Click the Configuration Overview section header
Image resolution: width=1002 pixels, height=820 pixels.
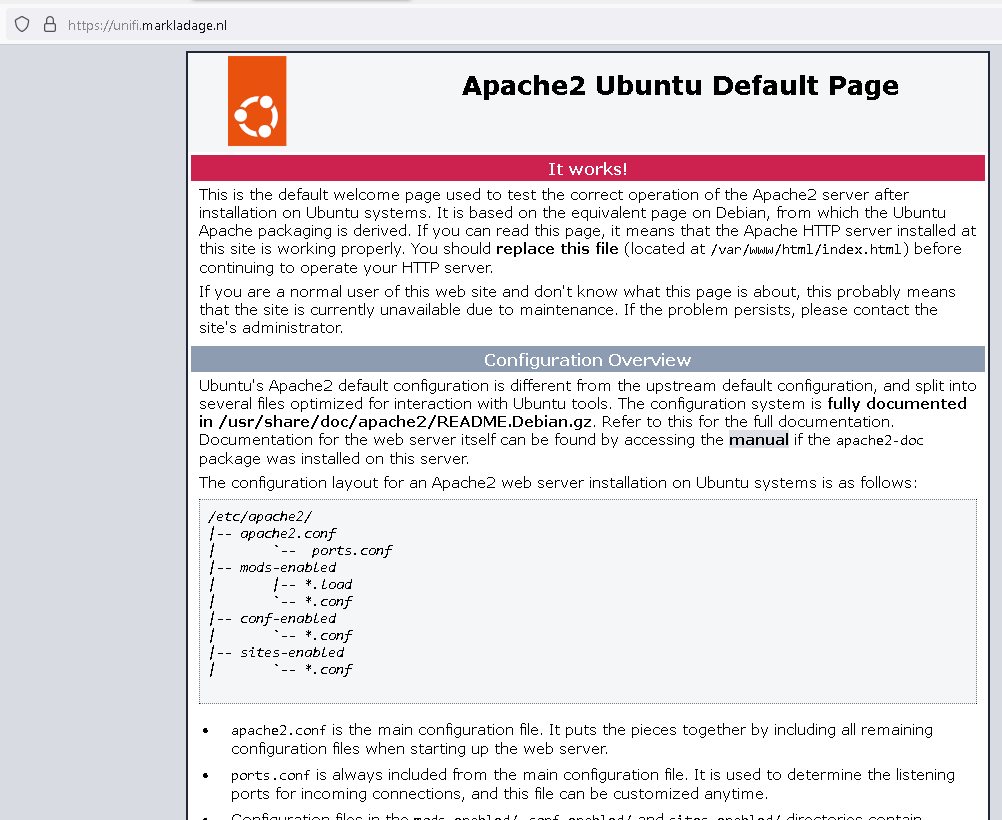587,360
